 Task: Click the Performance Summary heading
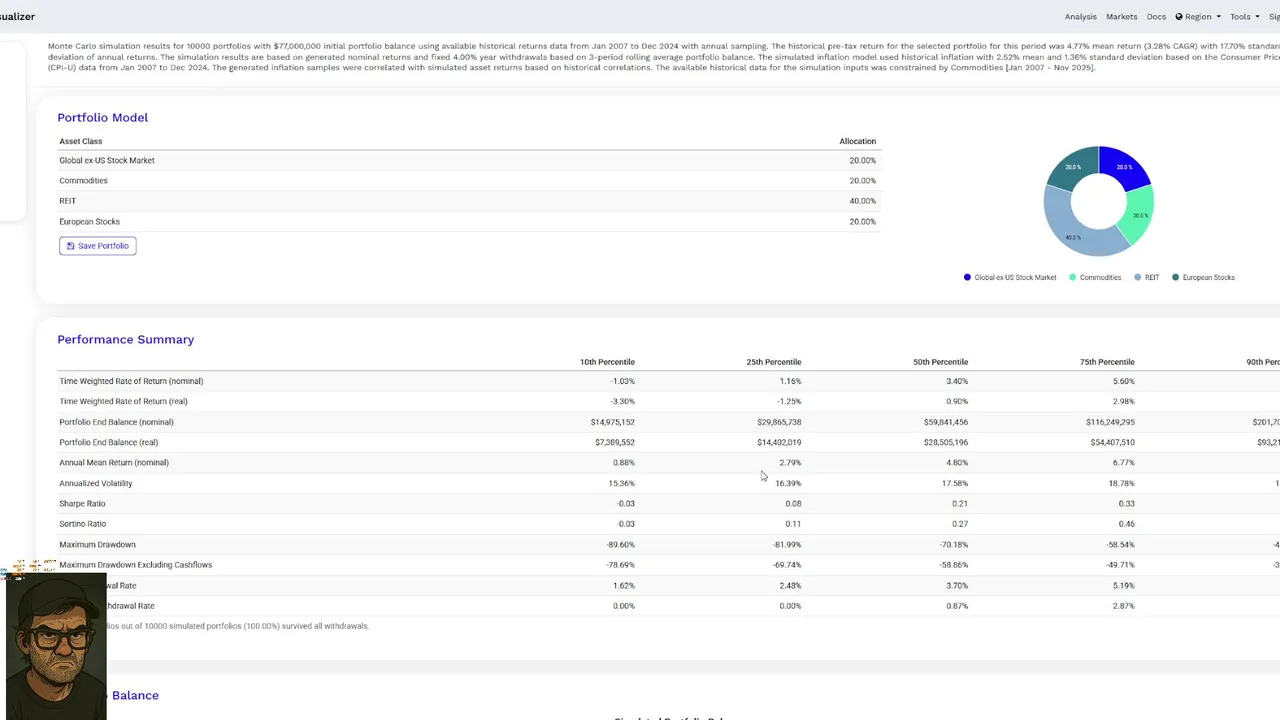coord(125,339)
